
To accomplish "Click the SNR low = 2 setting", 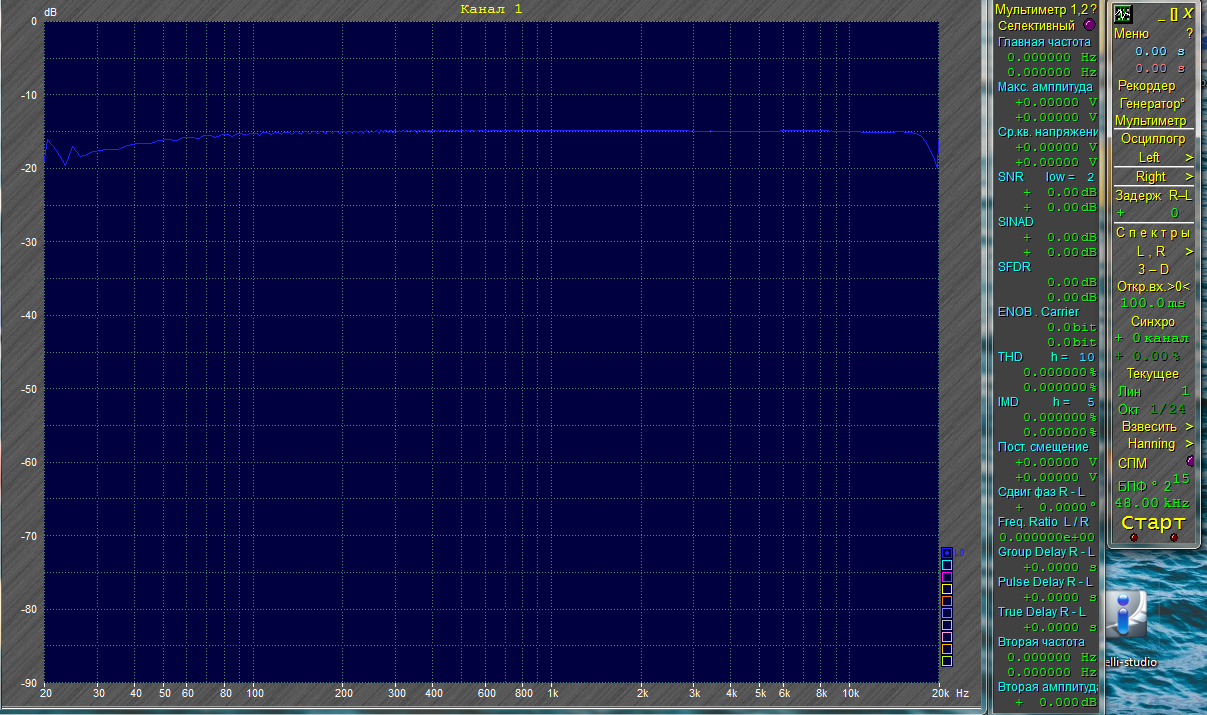I will (x=1046, y=177).
